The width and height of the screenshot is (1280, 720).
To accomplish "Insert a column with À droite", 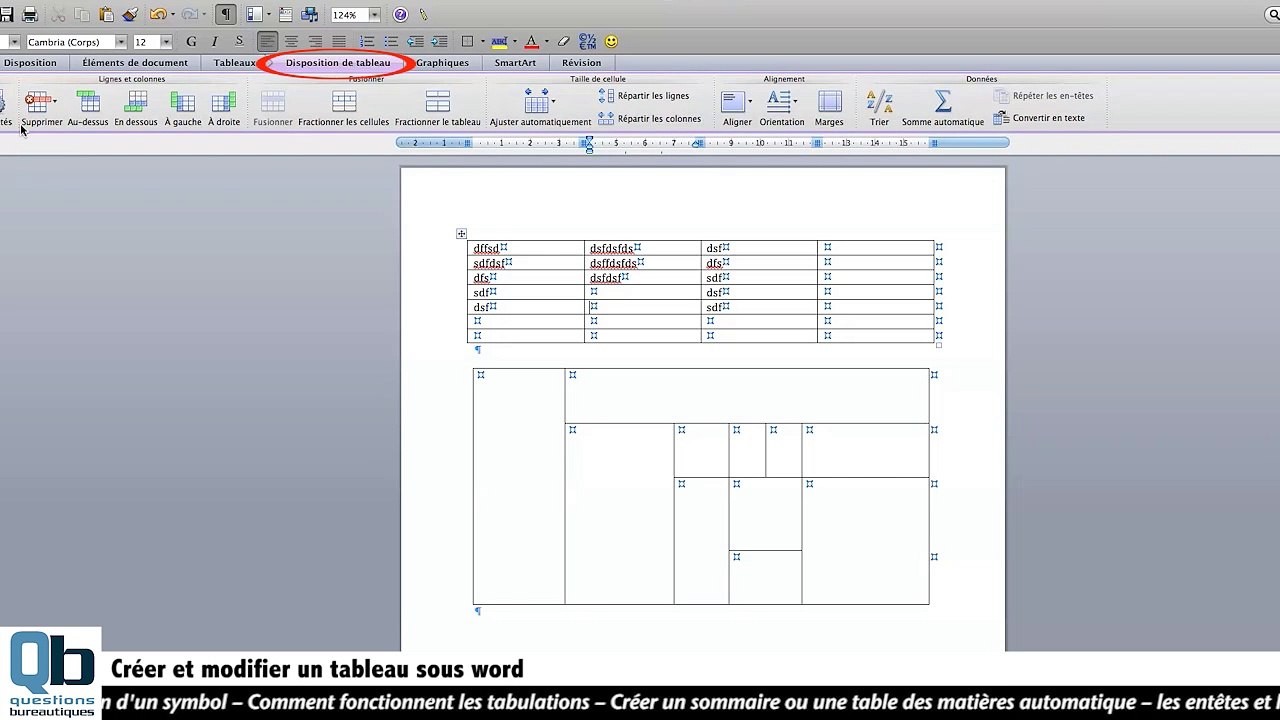I will coord(224,108).
